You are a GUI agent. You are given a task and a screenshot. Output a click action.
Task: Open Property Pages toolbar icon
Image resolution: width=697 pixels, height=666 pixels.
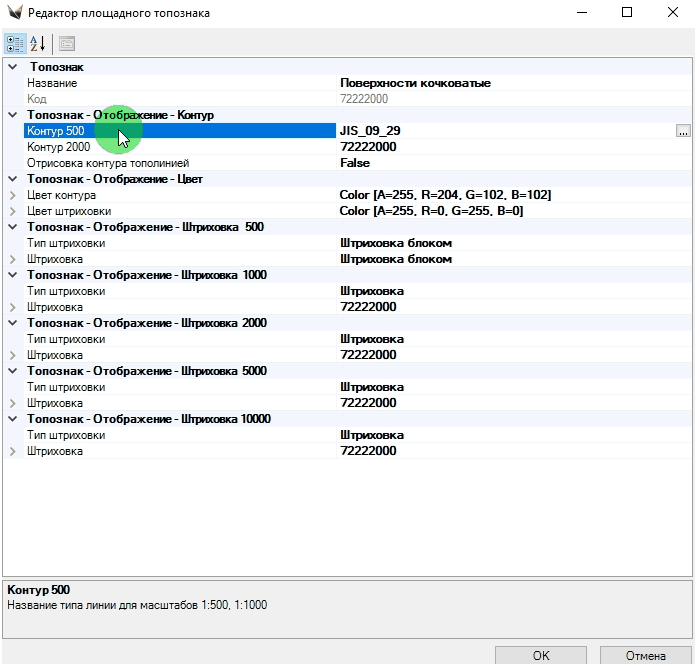(x=67, y=43)
